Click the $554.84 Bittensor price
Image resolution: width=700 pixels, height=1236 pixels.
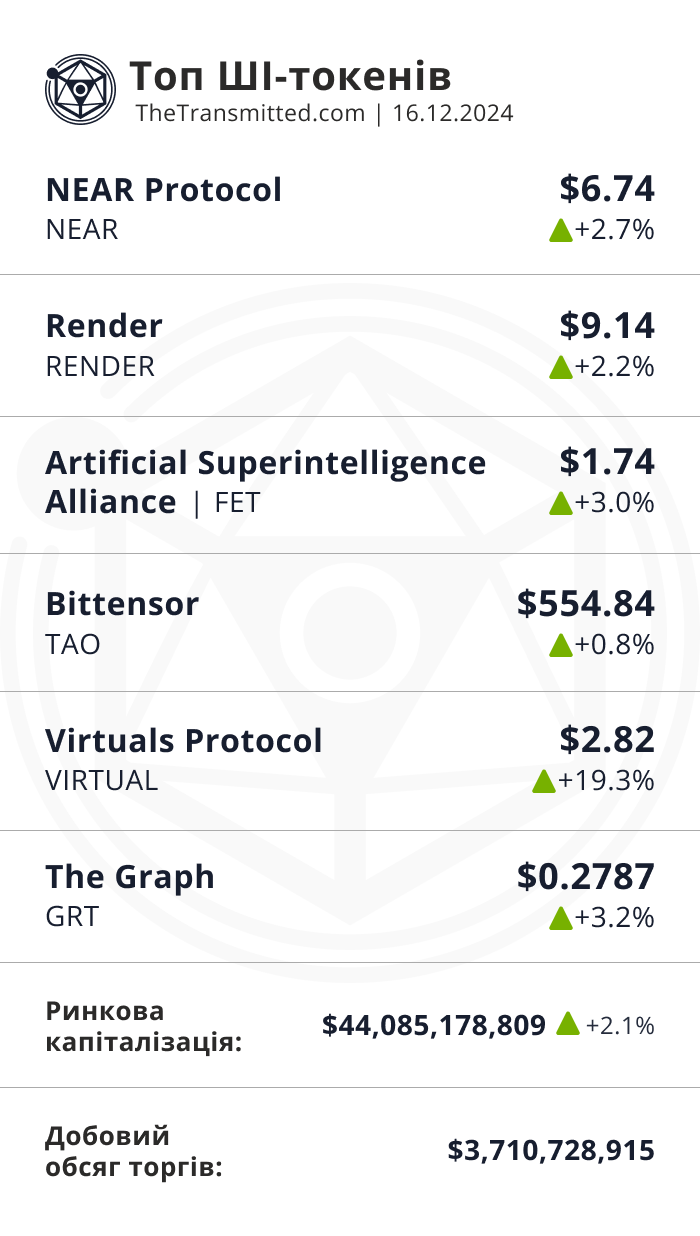586,604
